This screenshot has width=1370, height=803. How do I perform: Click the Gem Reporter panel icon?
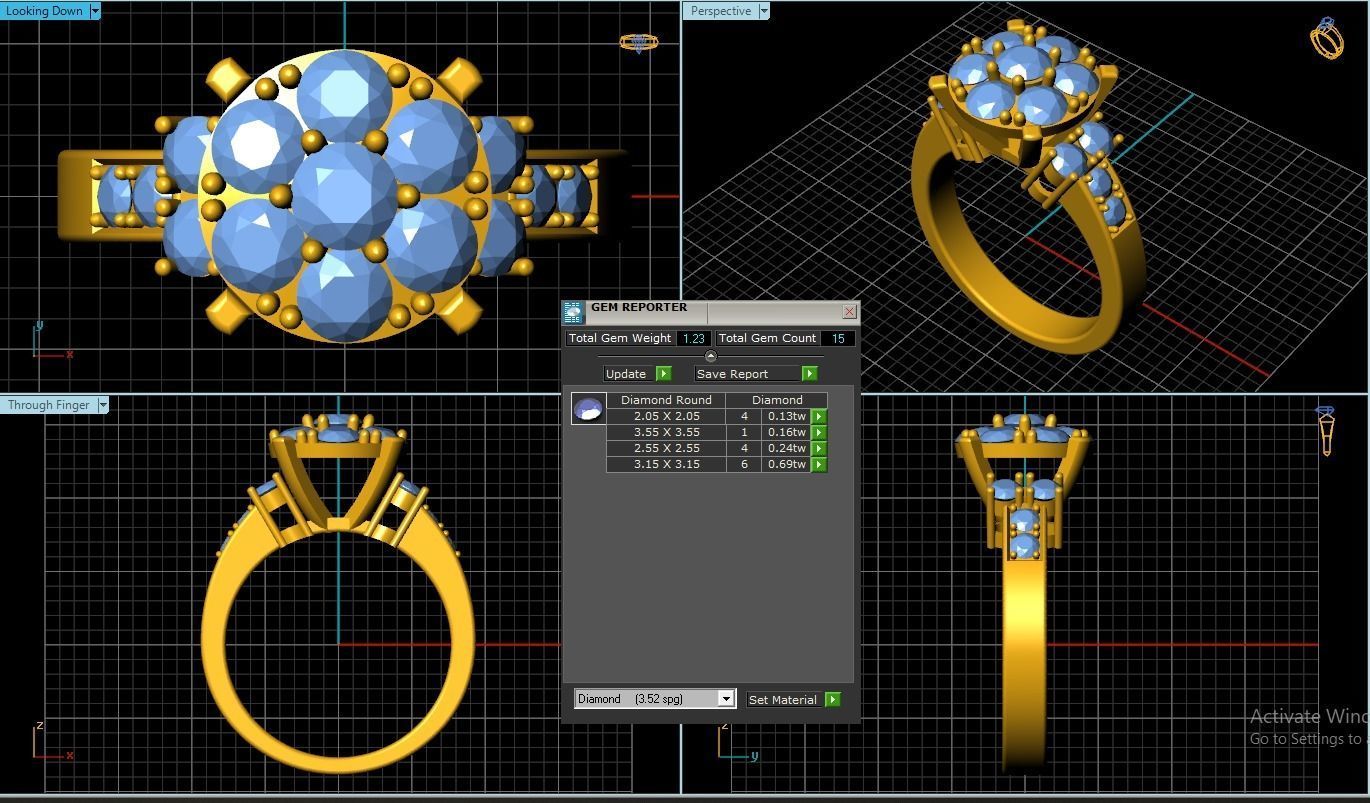point(573,312)
